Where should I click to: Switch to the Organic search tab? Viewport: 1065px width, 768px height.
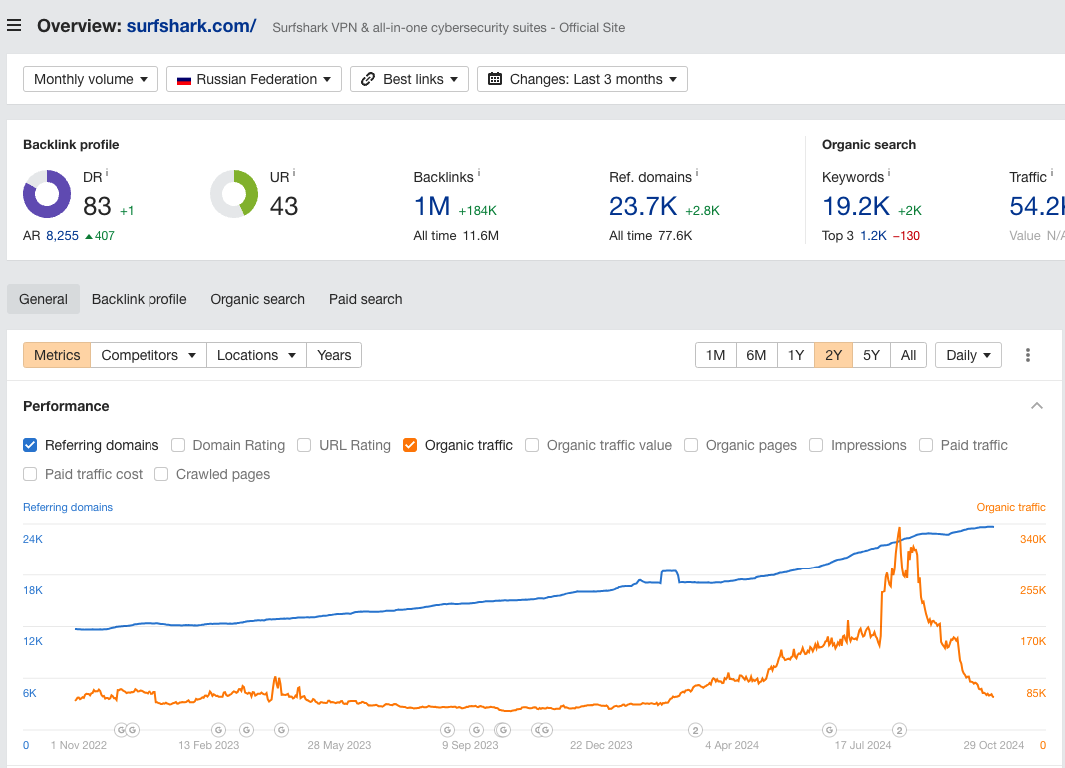click(x=257, y=299)
